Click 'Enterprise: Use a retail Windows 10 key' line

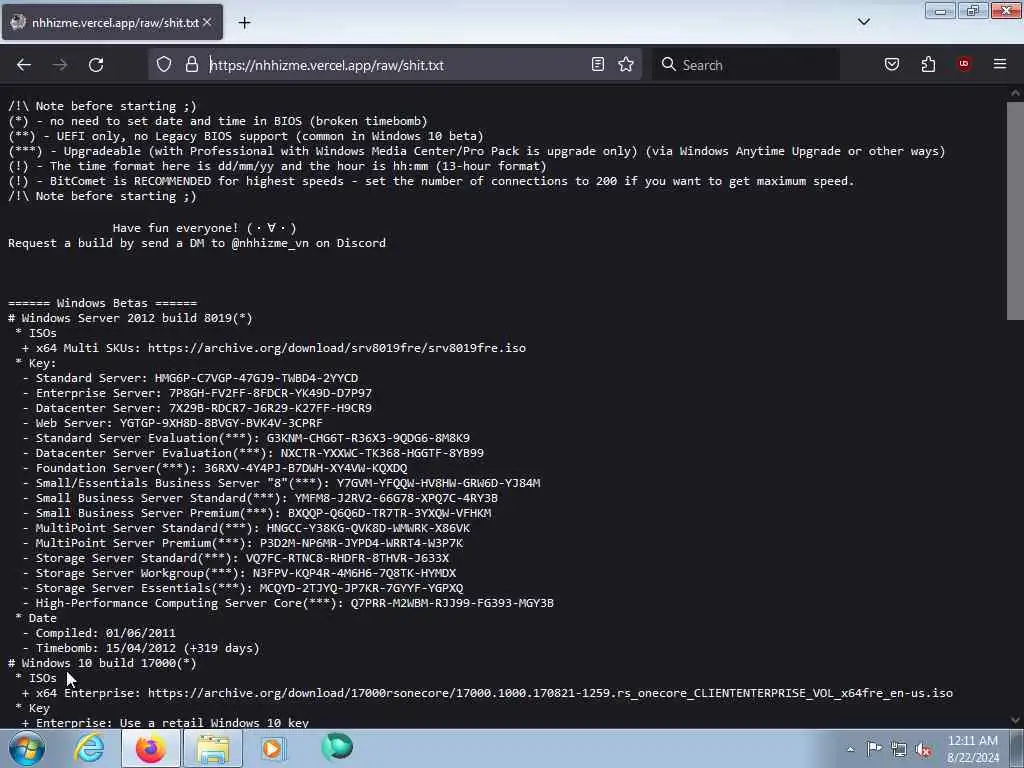172,722
